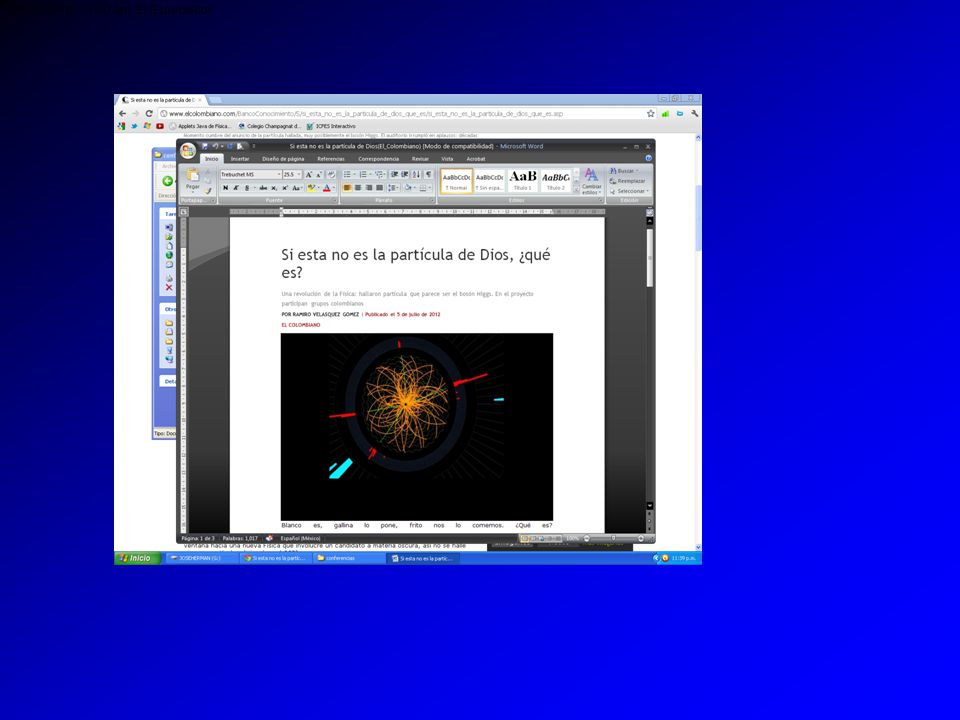Screen dimensions: 960x720
Task: Open the Diseño de página ribbon tab
Action: coord(283,159)
